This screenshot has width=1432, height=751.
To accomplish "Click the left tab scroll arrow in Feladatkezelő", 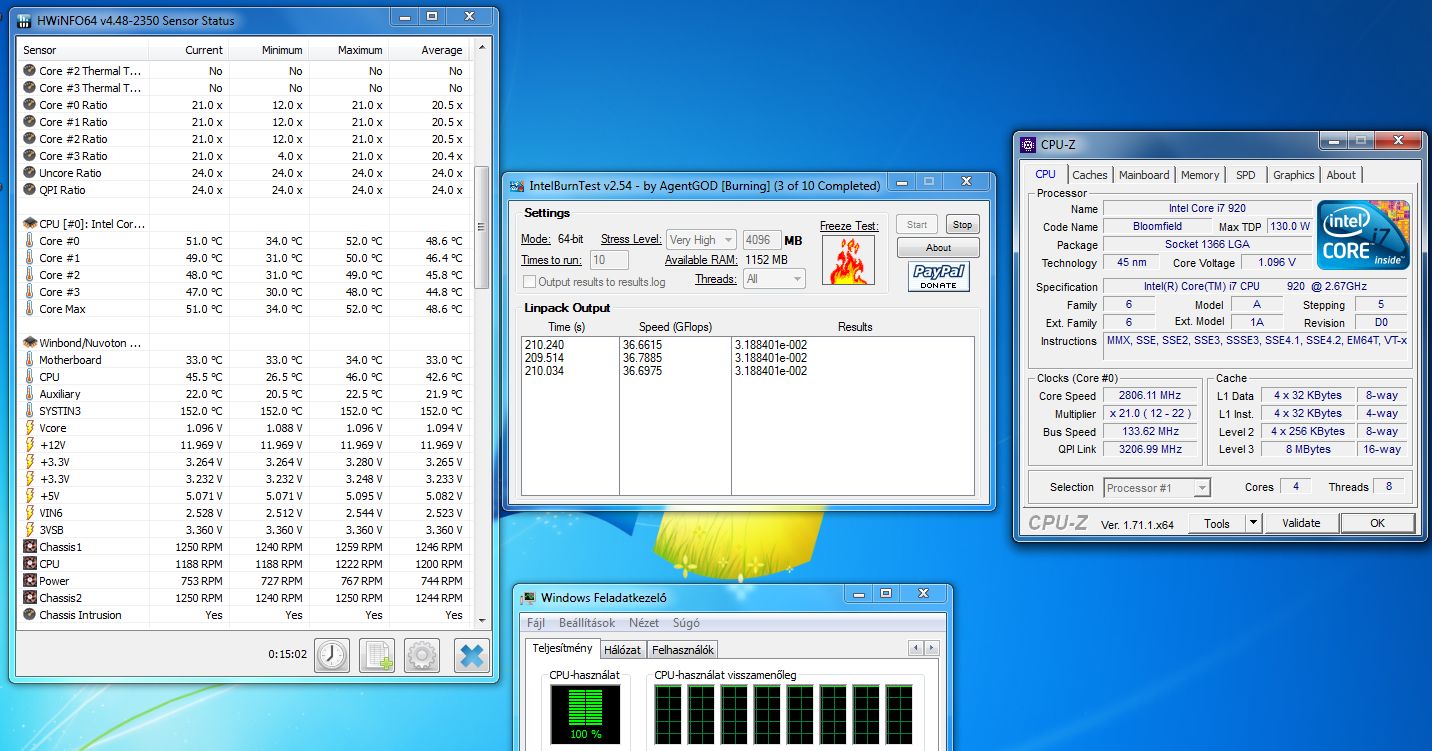I will coord(915,649).
